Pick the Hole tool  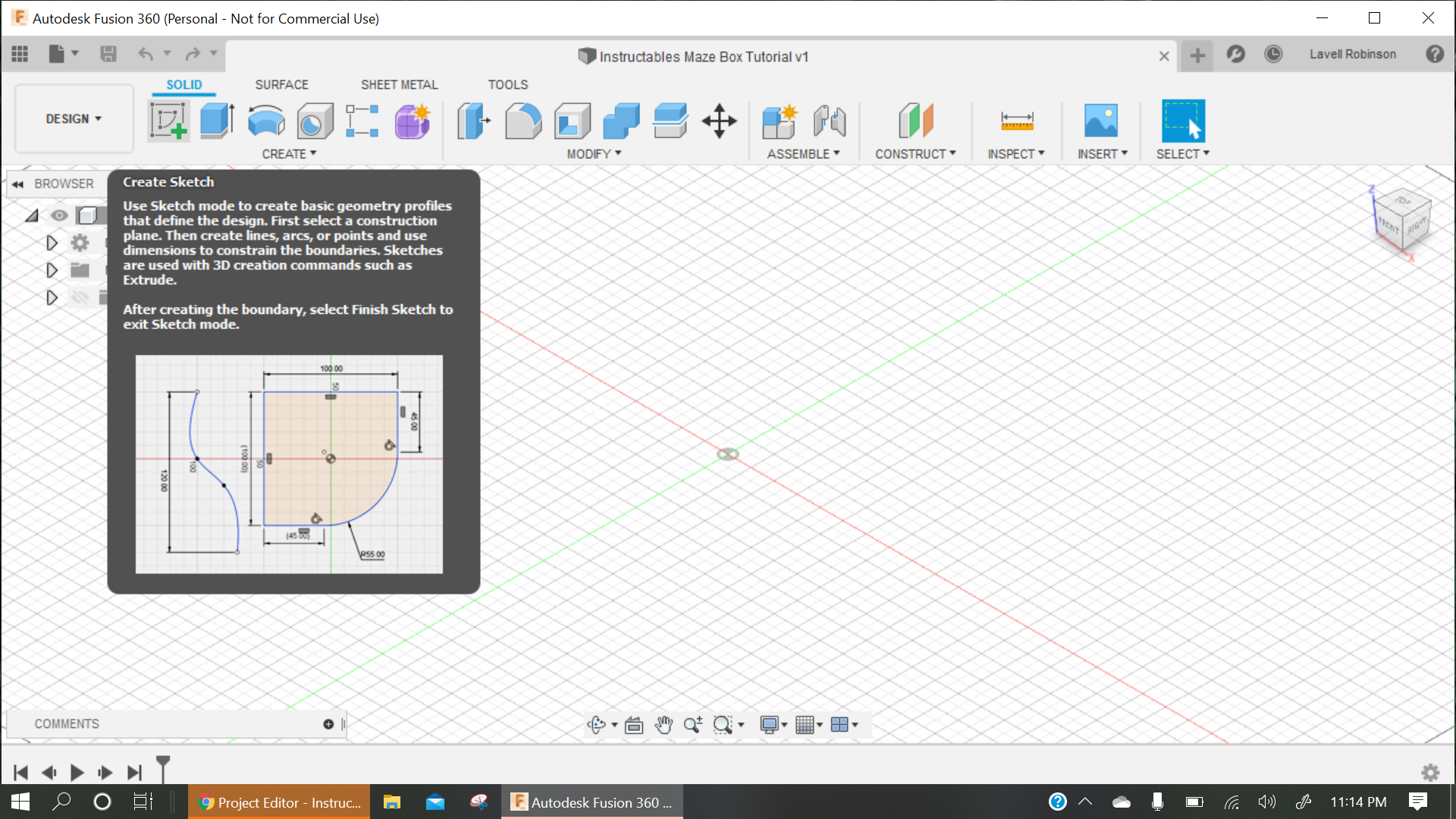[x=315, y=121]
